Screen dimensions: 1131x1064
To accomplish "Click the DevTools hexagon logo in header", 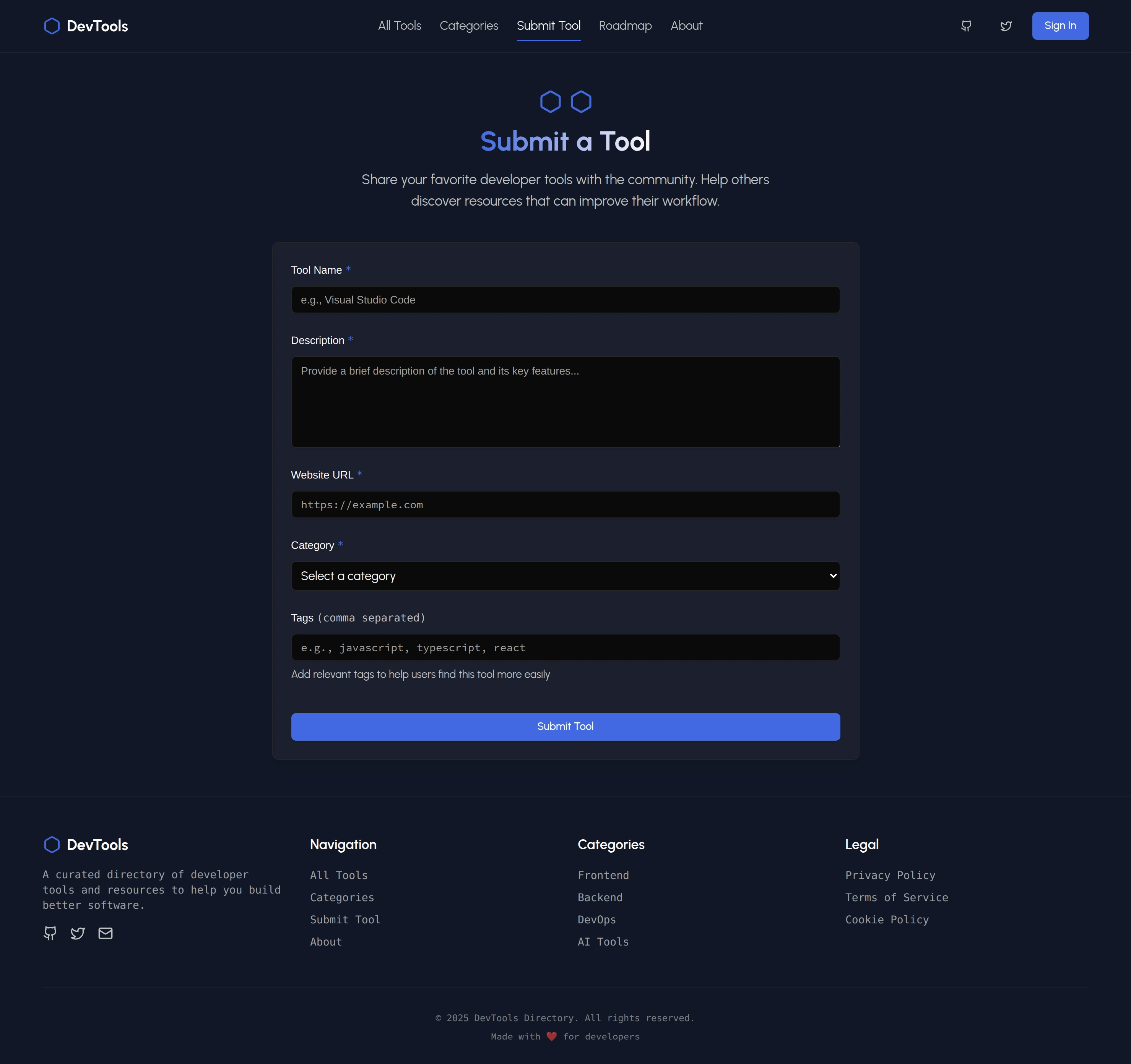I will tap(52, 26).
